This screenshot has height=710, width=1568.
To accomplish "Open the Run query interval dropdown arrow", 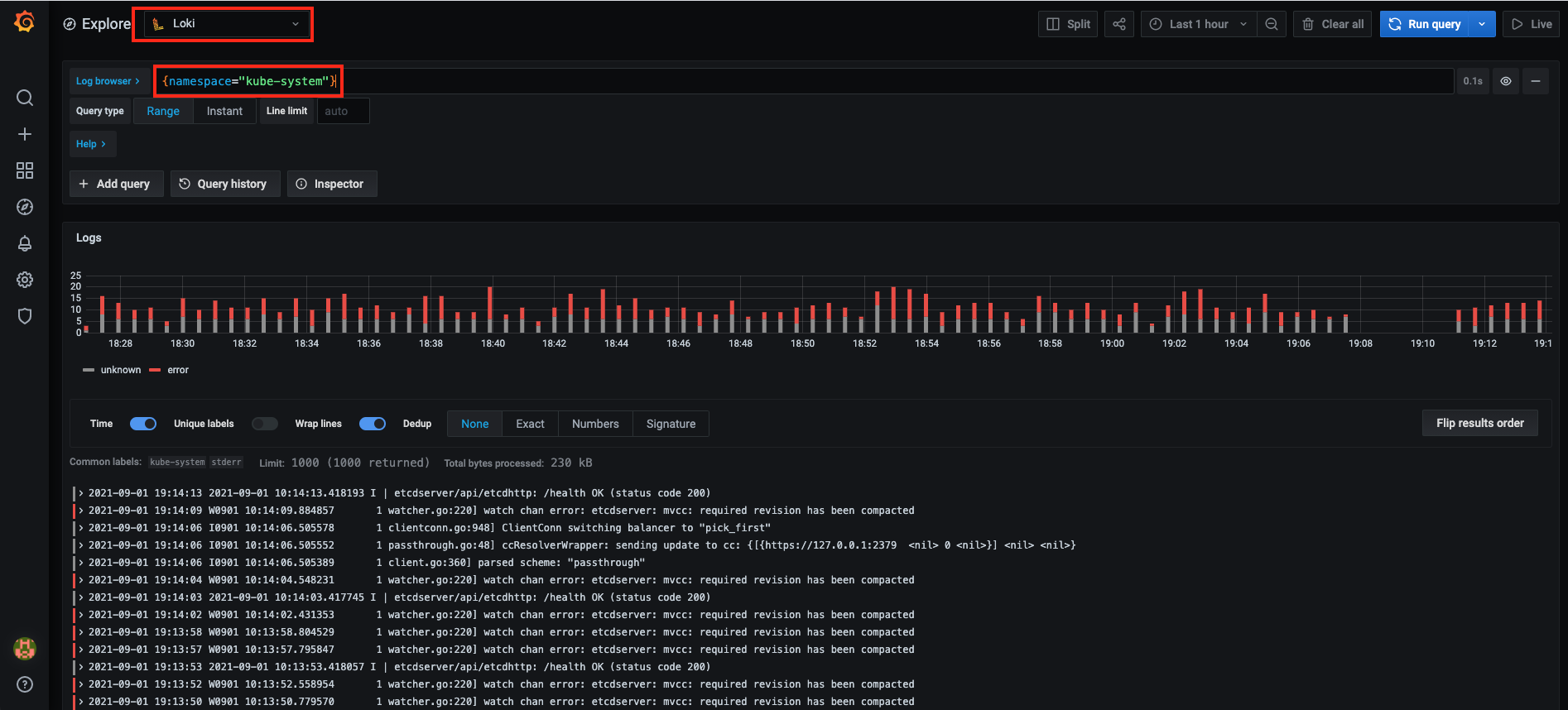I will 1482,24.
